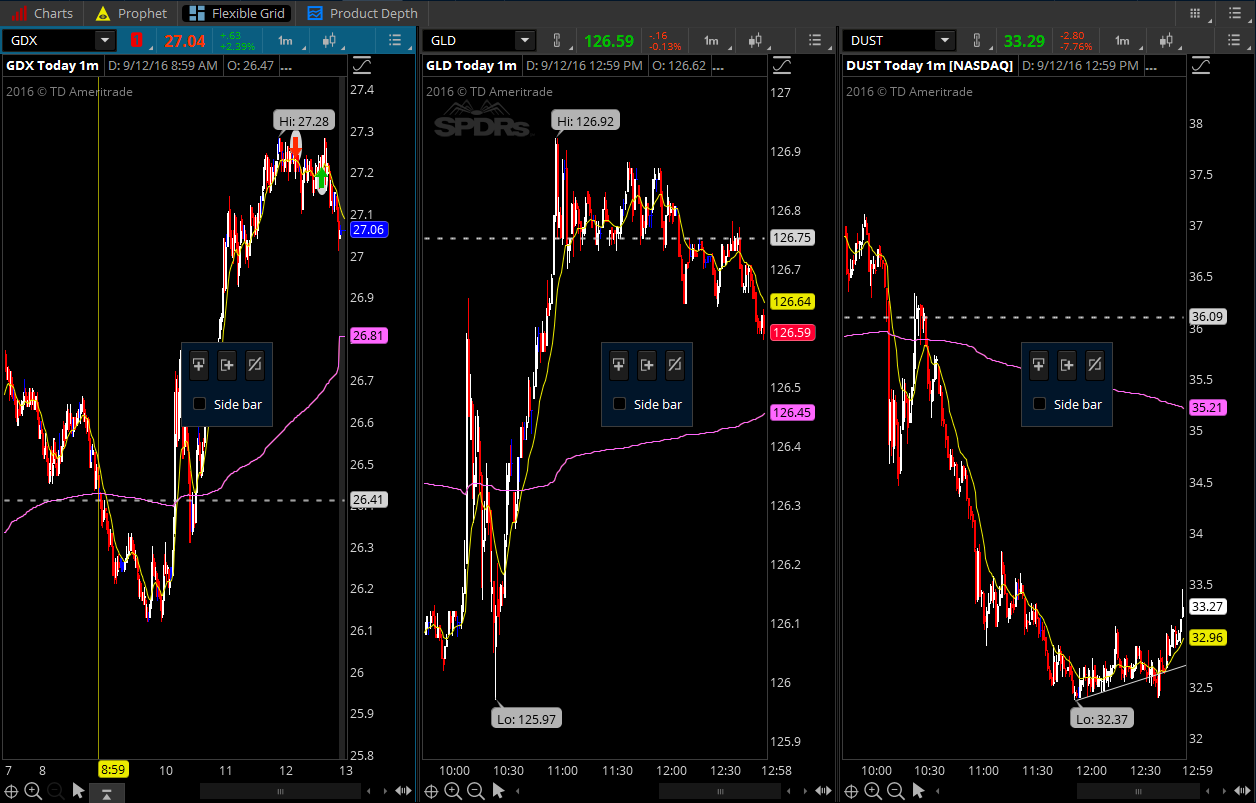1256x803 pixels.
Task: Open the 1m timeframe menu for GLD
Action: pyautogui.click(x=711, y=40)
